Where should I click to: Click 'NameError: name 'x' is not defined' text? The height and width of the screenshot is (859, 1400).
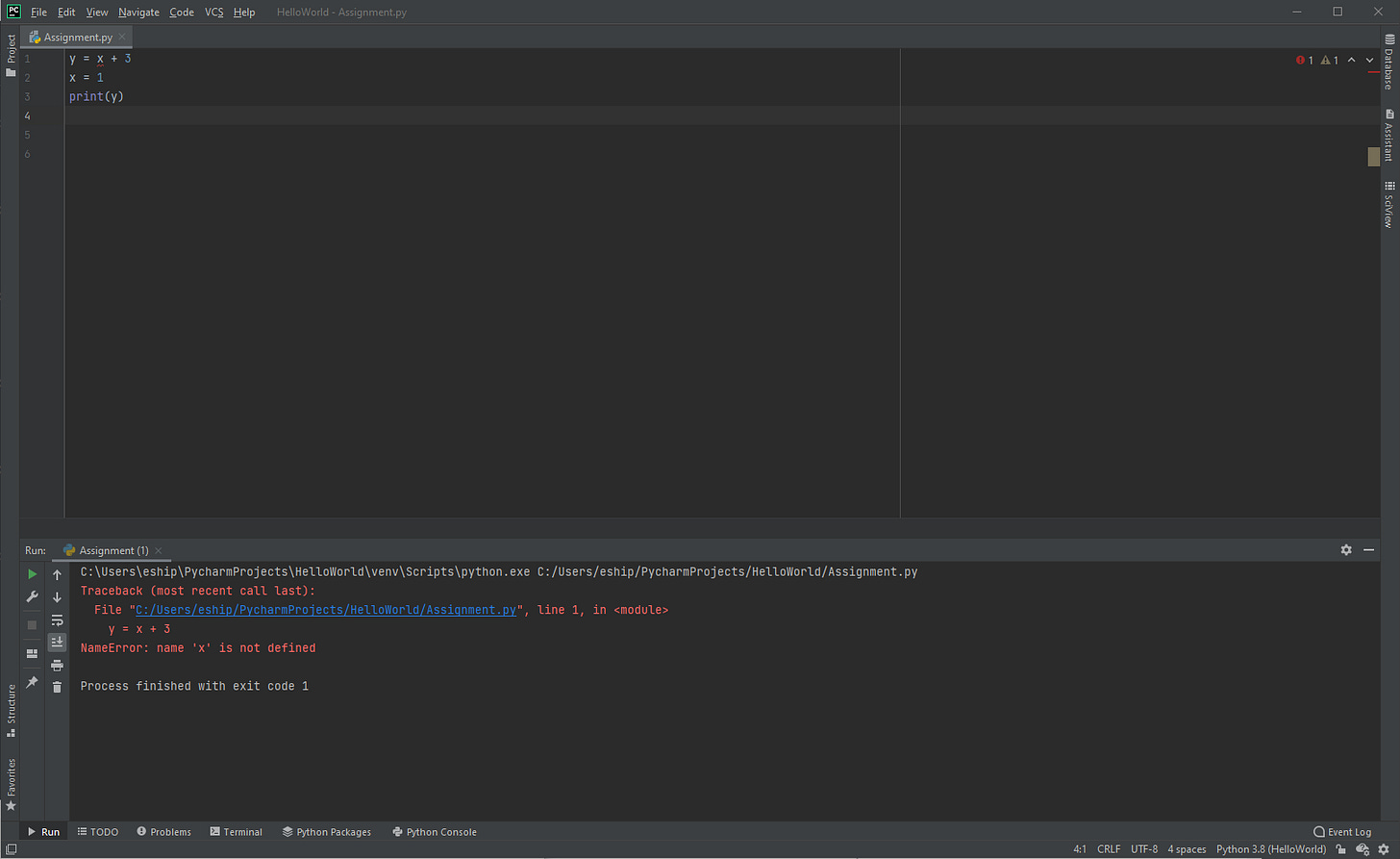[198, 648]
